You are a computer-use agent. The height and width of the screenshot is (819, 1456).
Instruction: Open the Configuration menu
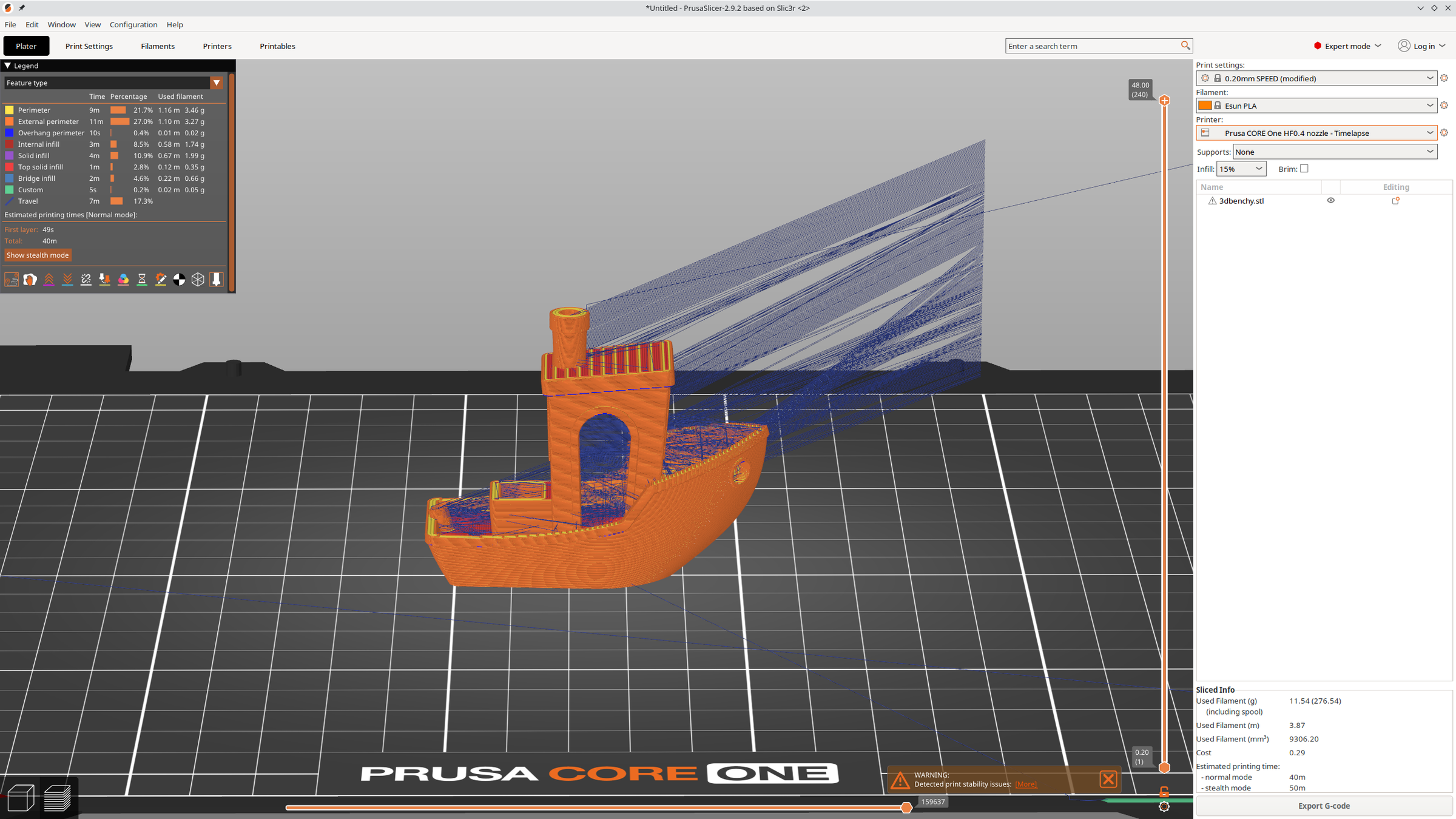133,25
